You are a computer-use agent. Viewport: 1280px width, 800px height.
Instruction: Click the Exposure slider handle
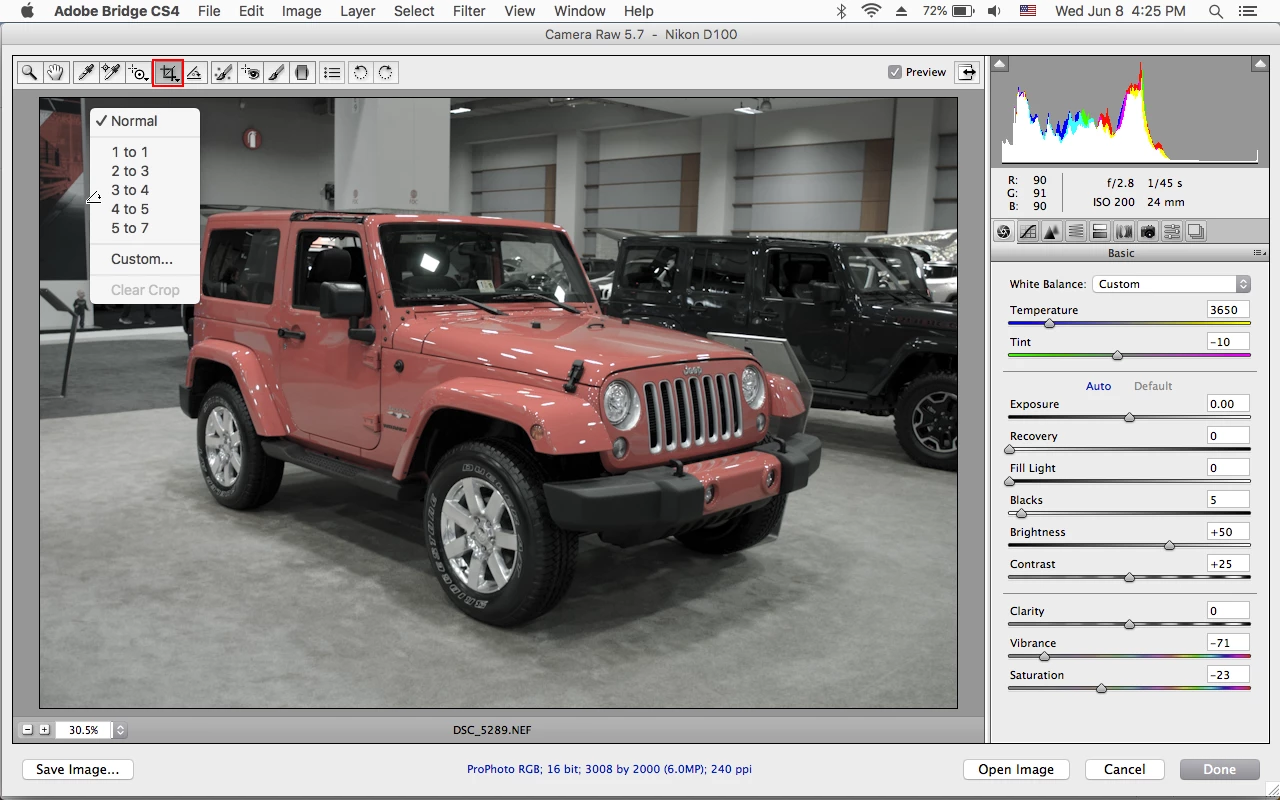click(1129, 417)
